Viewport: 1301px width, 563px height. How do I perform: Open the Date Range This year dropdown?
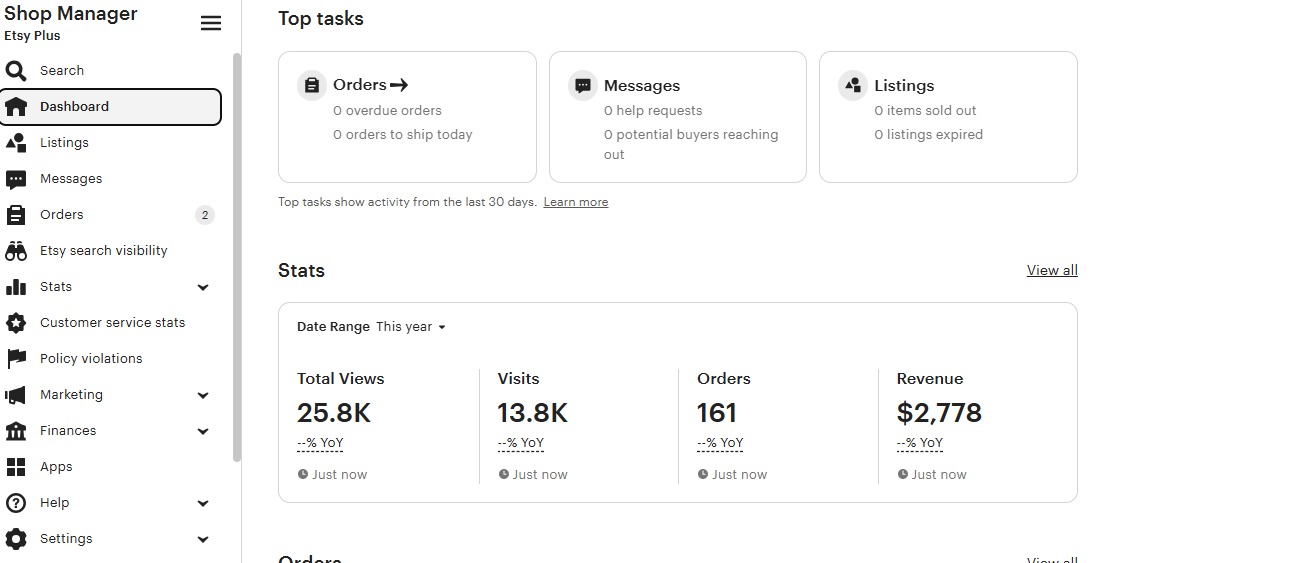click(x=411, y=327)
